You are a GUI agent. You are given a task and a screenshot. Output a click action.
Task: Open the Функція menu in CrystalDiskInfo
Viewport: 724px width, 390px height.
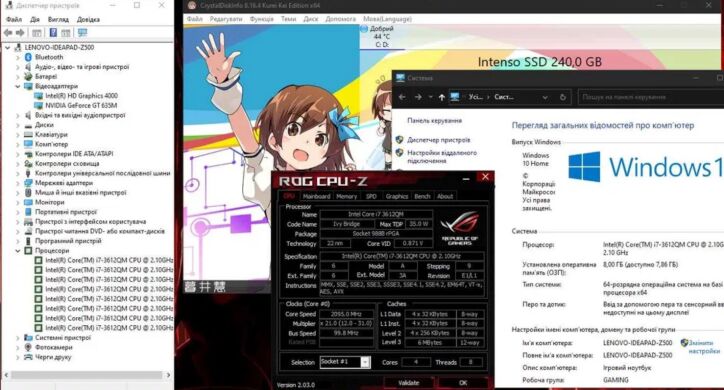[x=261, y=19]
